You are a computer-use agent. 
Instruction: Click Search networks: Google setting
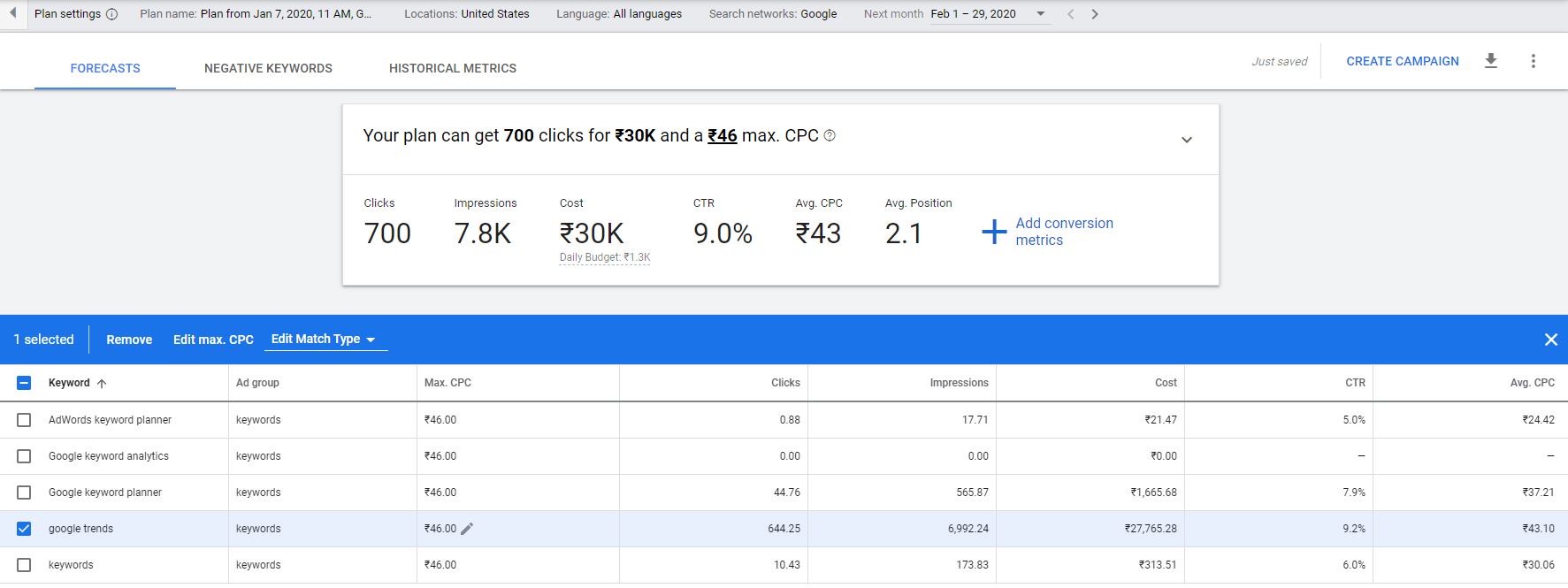tap(773, 14)
